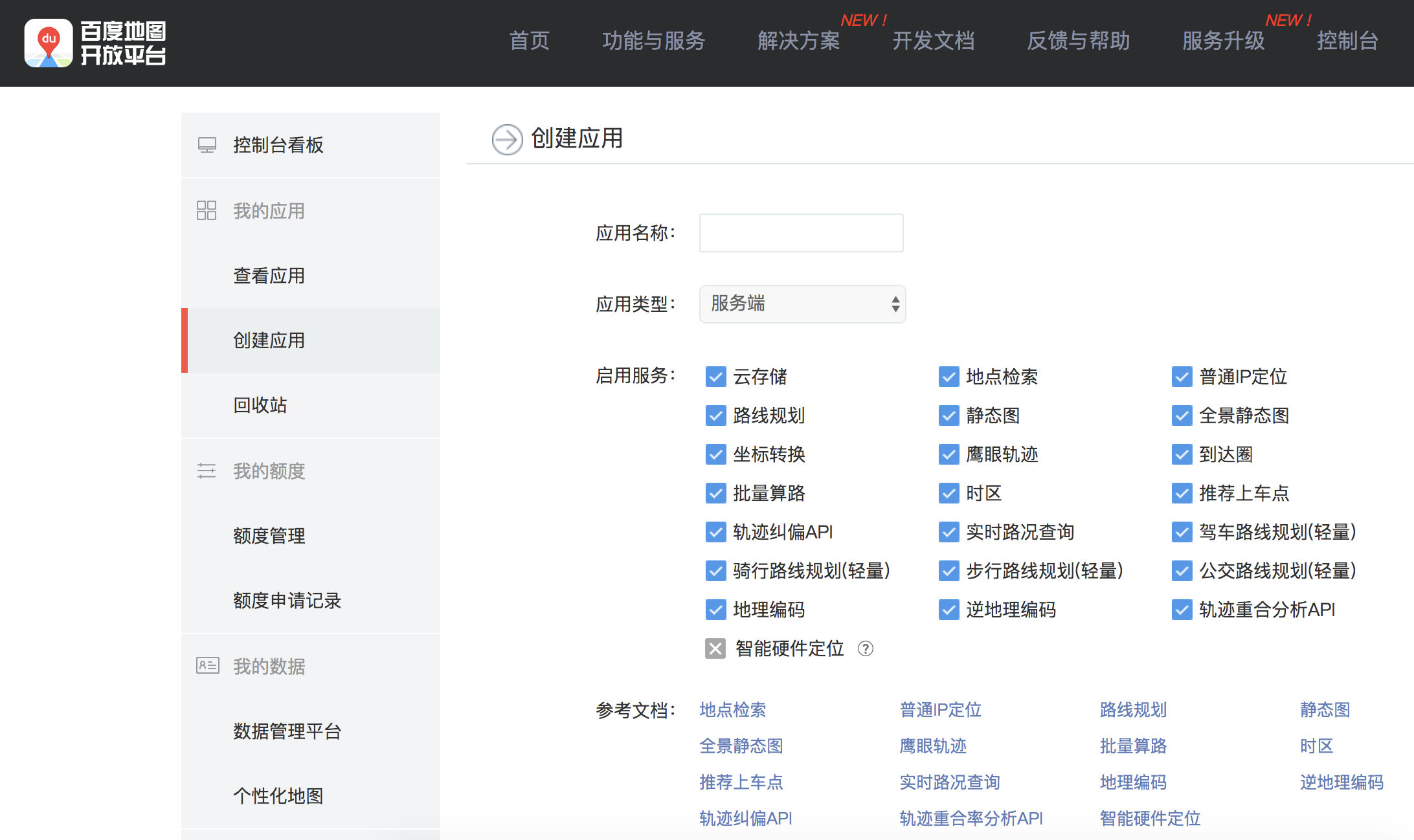Viewport: 1414px width, 840px height.
Task: Open the 批量算路 reference doc link
Action: [x=1134, y=746]
